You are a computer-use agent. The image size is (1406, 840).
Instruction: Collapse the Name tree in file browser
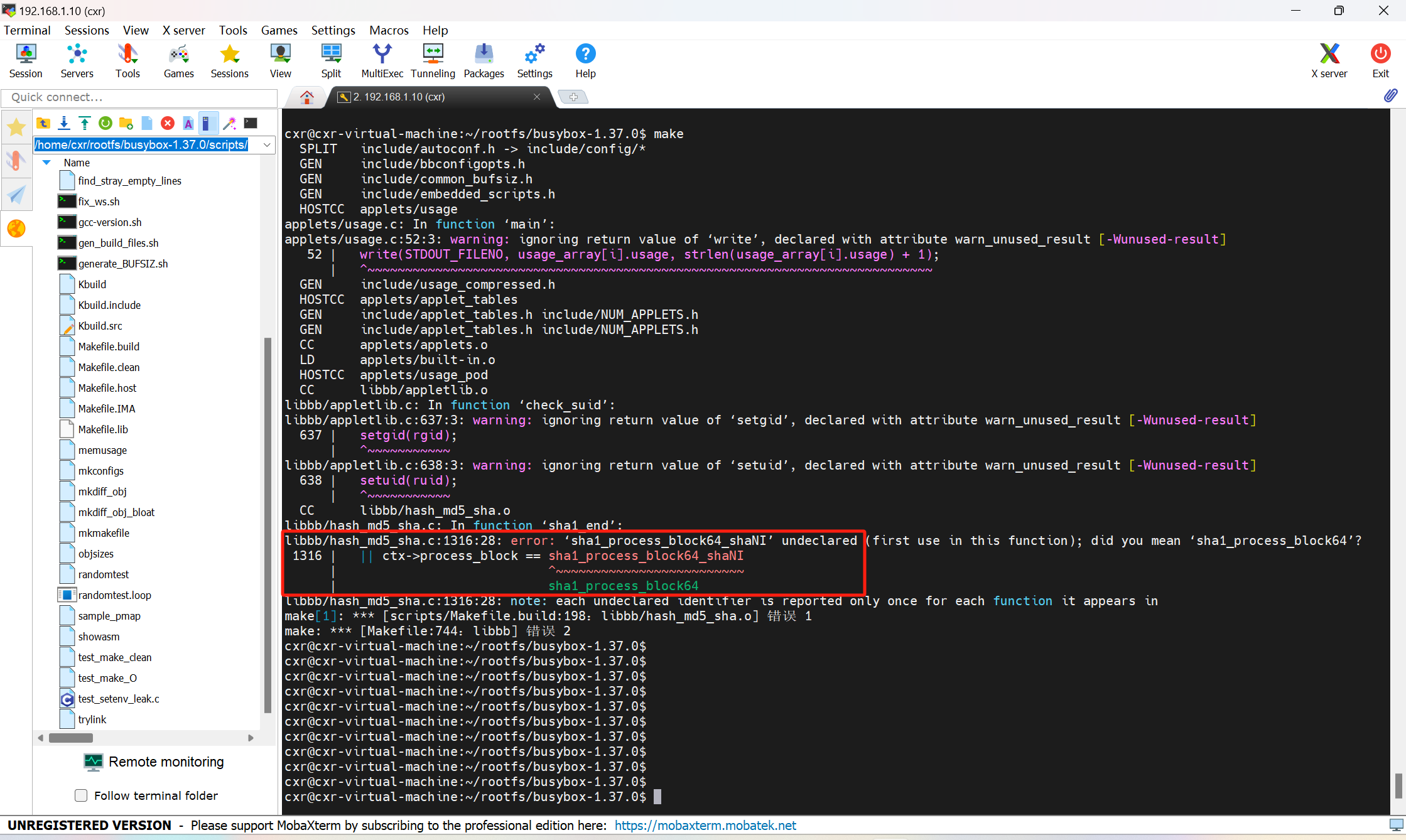click(46, 162)
